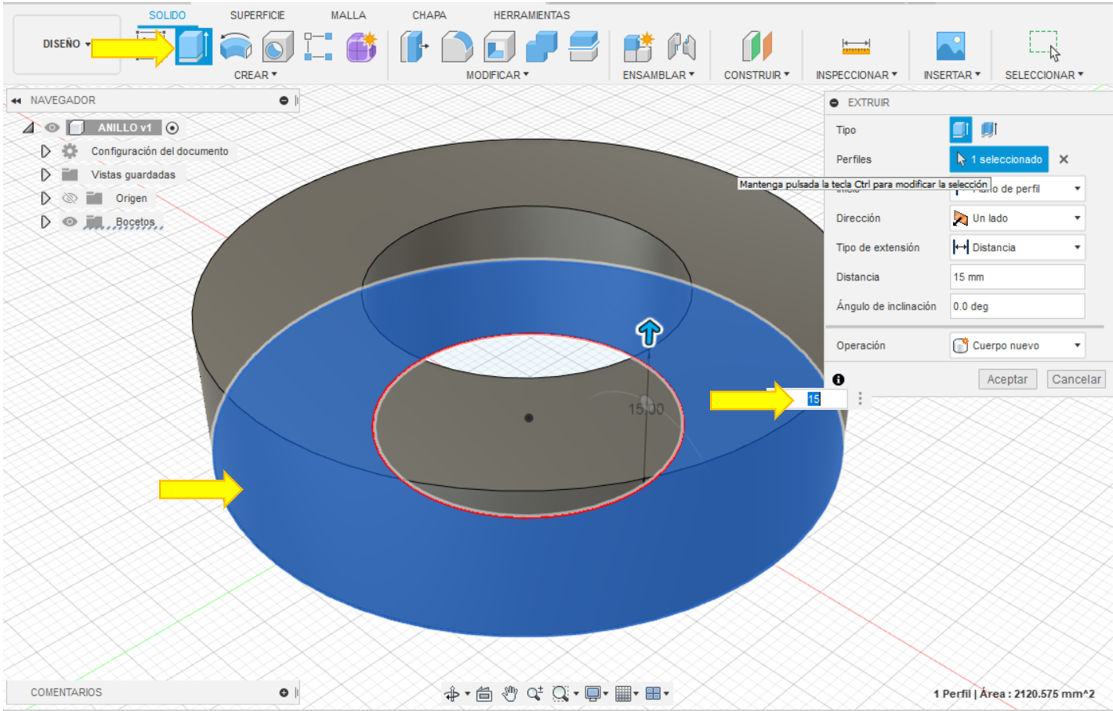This screenshot has height=711, width=1113.
Task: Open the MODIFICAR menu
Action: click(498, 75)
